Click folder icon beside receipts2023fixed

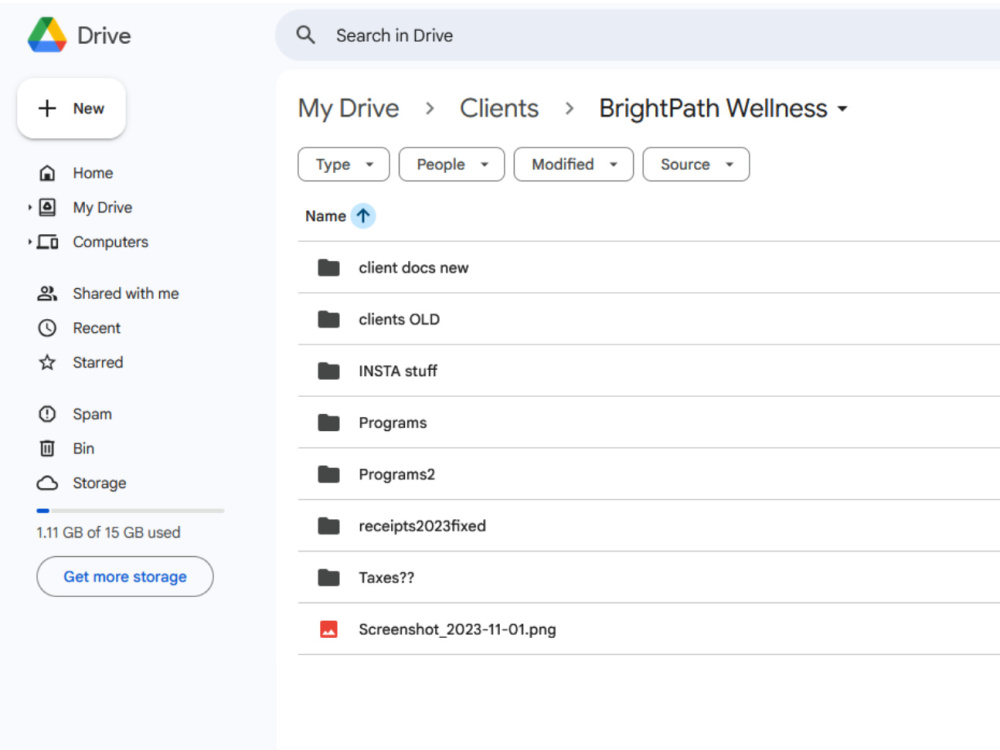pyautogui.click(x=329, y=526)
